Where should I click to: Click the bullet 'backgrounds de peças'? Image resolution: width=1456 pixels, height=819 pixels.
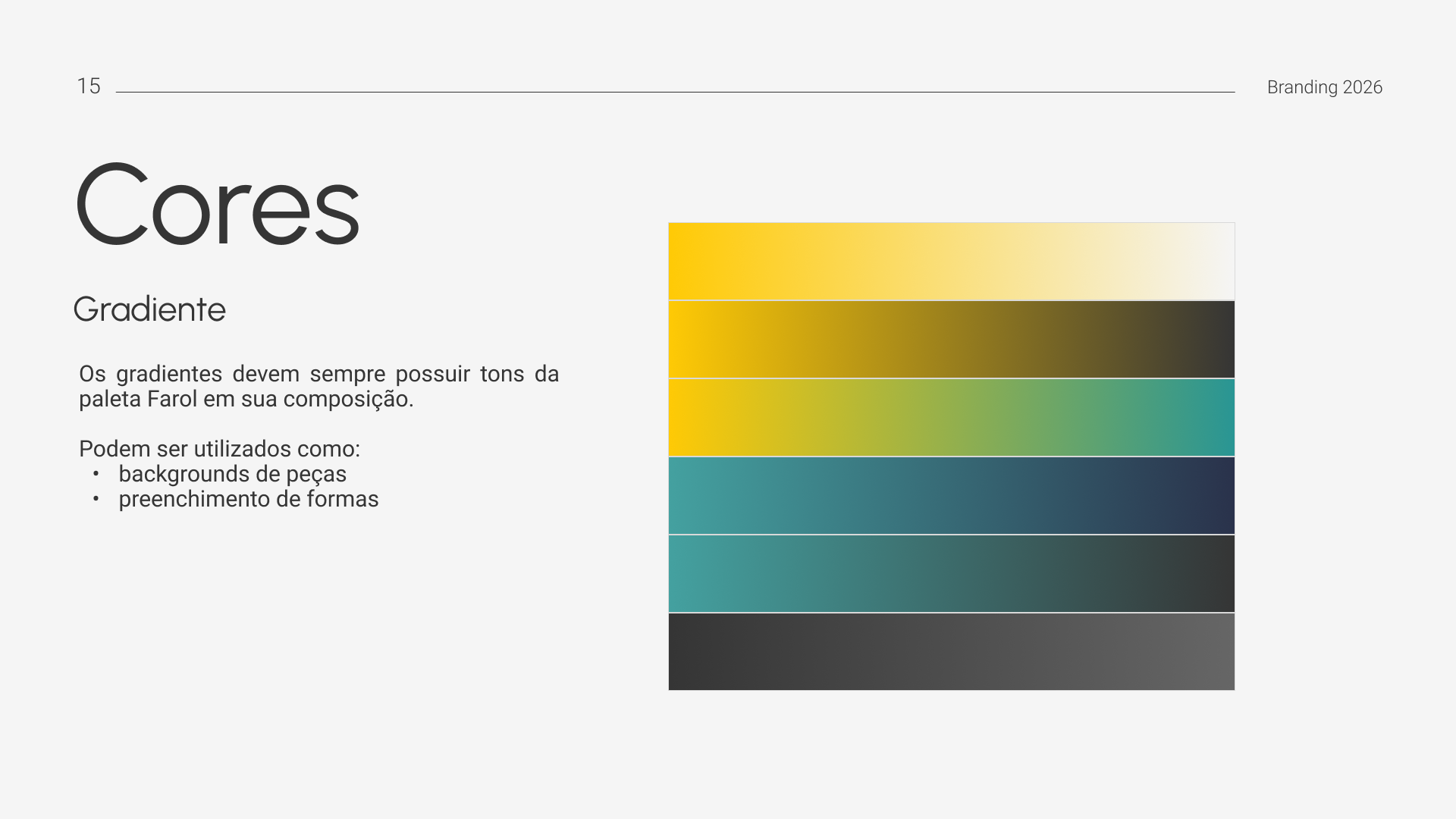232,474
